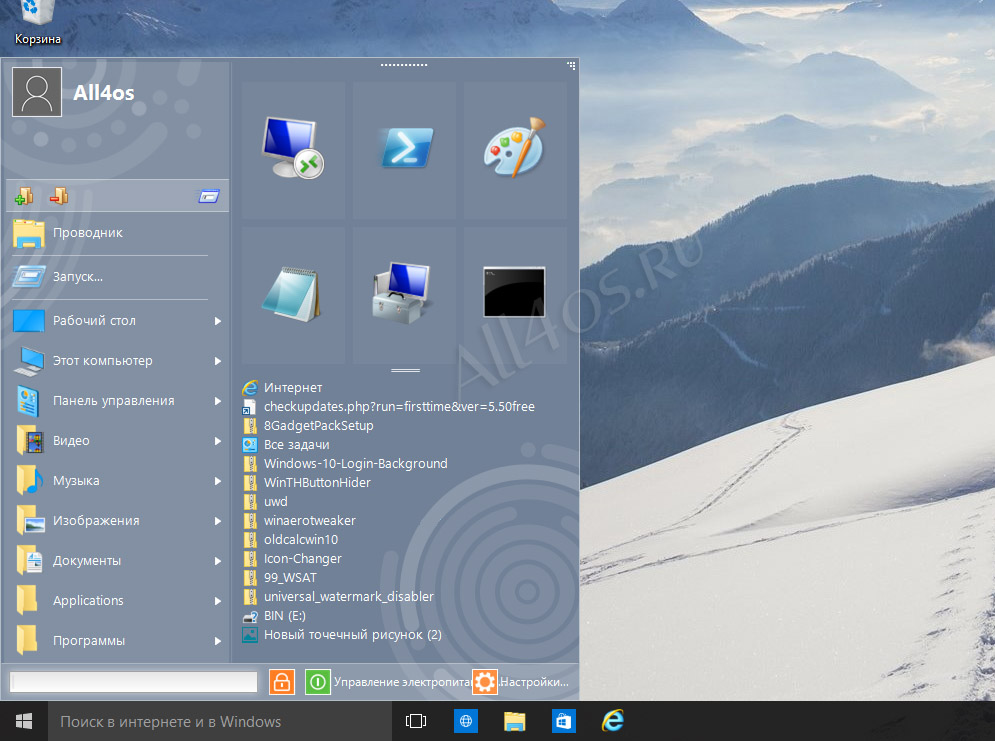Image resolution: width=995 pixels, height=741 pixels.
Task: Click the green plus add-item icon
Action: click(x=24, y=197)
